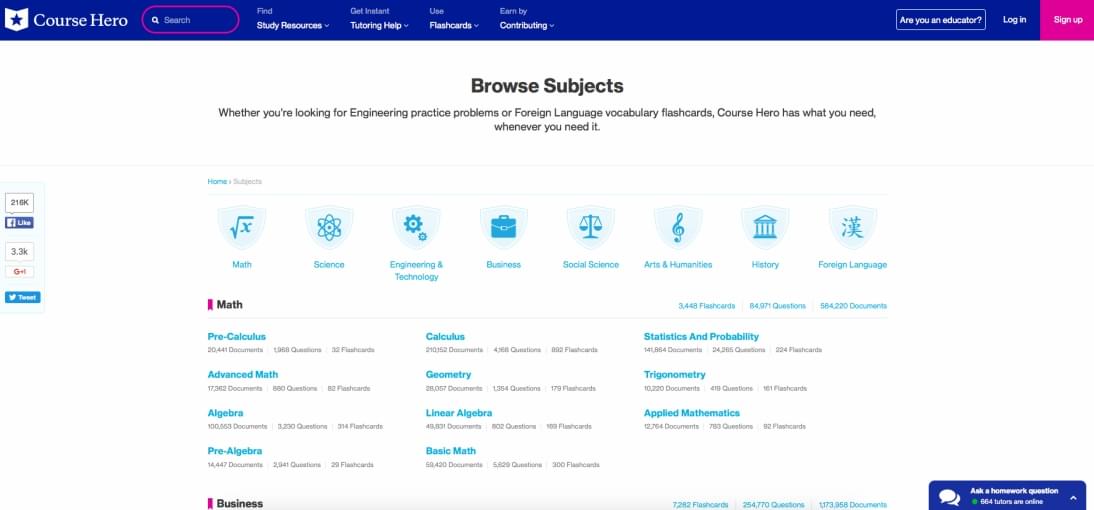Viewport: 1094px width, 510px height.
Task: Open the Linear Algebra link
Action: (459, 413)
